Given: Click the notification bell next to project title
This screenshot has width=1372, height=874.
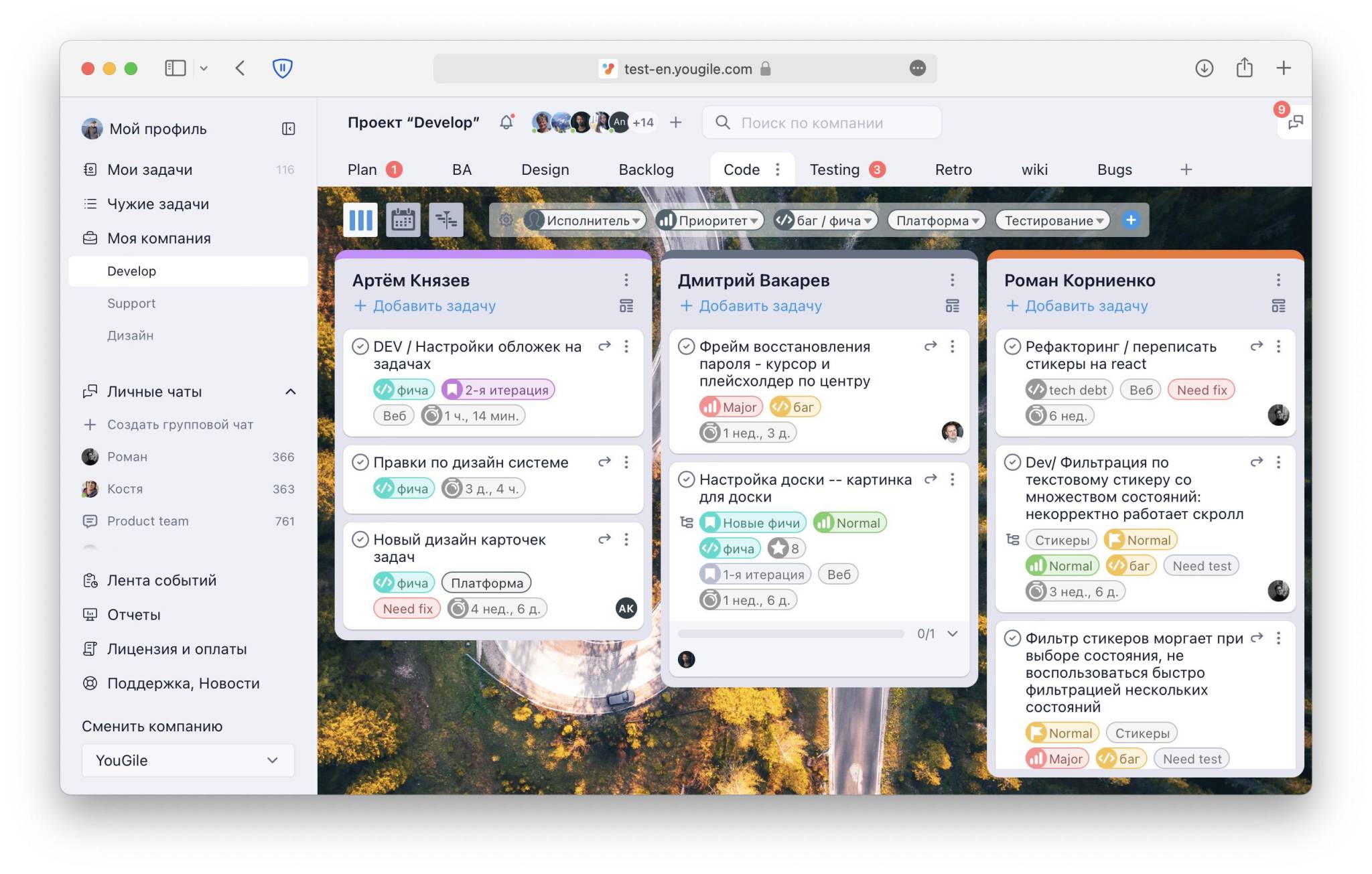Looking at the screenshot, I should tap(506, 123).
